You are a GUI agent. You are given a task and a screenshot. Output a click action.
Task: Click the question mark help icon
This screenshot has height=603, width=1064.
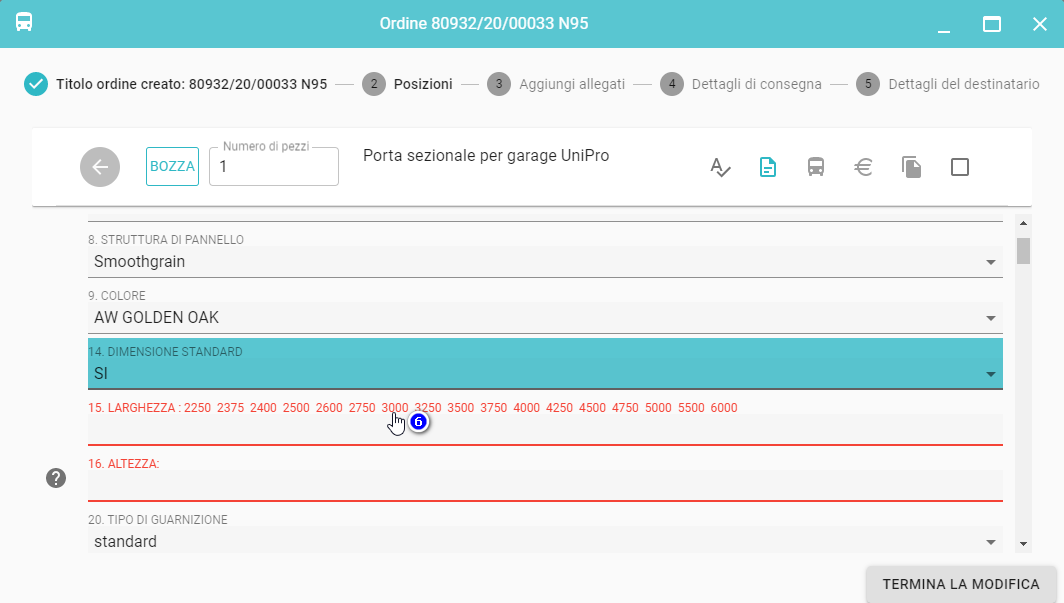tap(56, 479)
